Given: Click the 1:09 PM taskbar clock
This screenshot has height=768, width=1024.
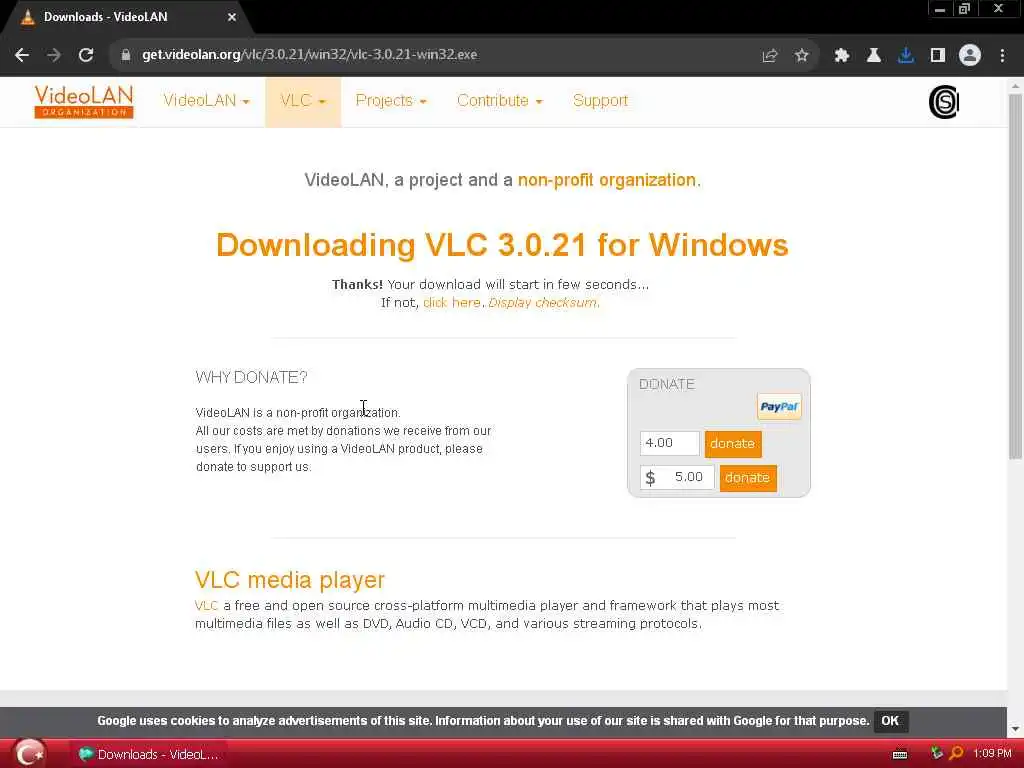Looking at the screenshot, I should 992,754.
